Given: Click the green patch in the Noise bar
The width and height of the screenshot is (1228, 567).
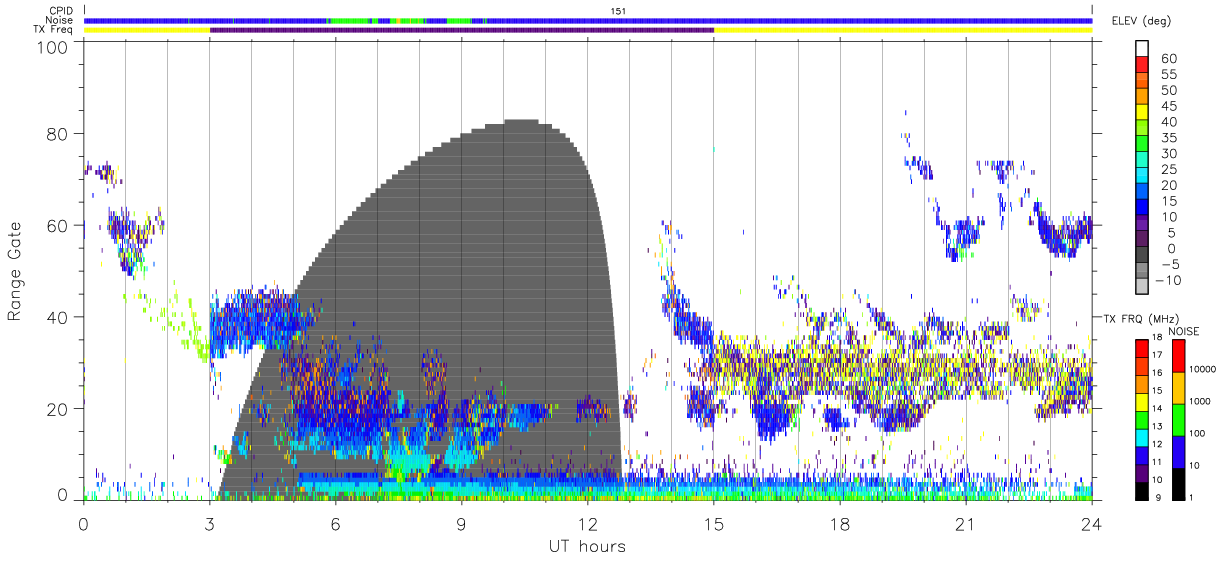Looking at the screenshot, I should (x=349, y=20).
